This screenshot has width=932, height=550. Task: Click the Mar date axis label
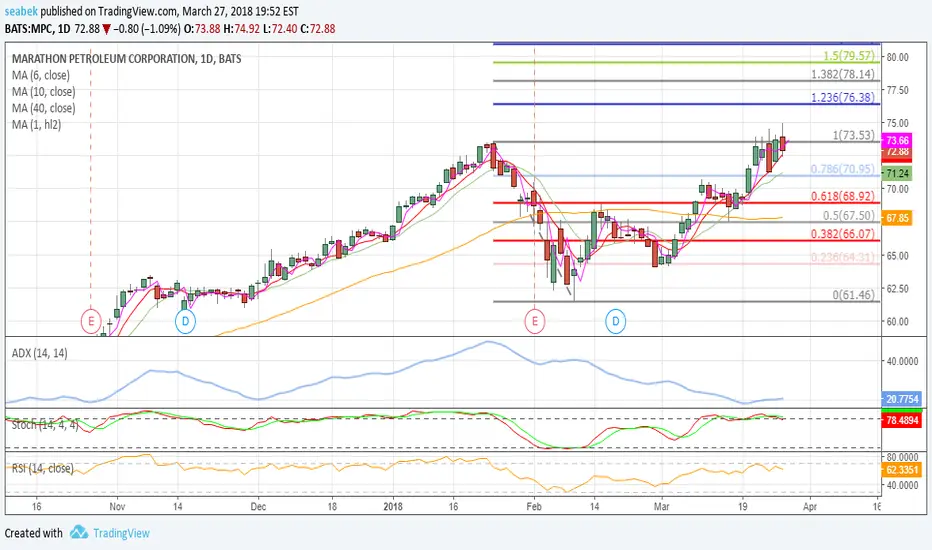click(661, 507)
